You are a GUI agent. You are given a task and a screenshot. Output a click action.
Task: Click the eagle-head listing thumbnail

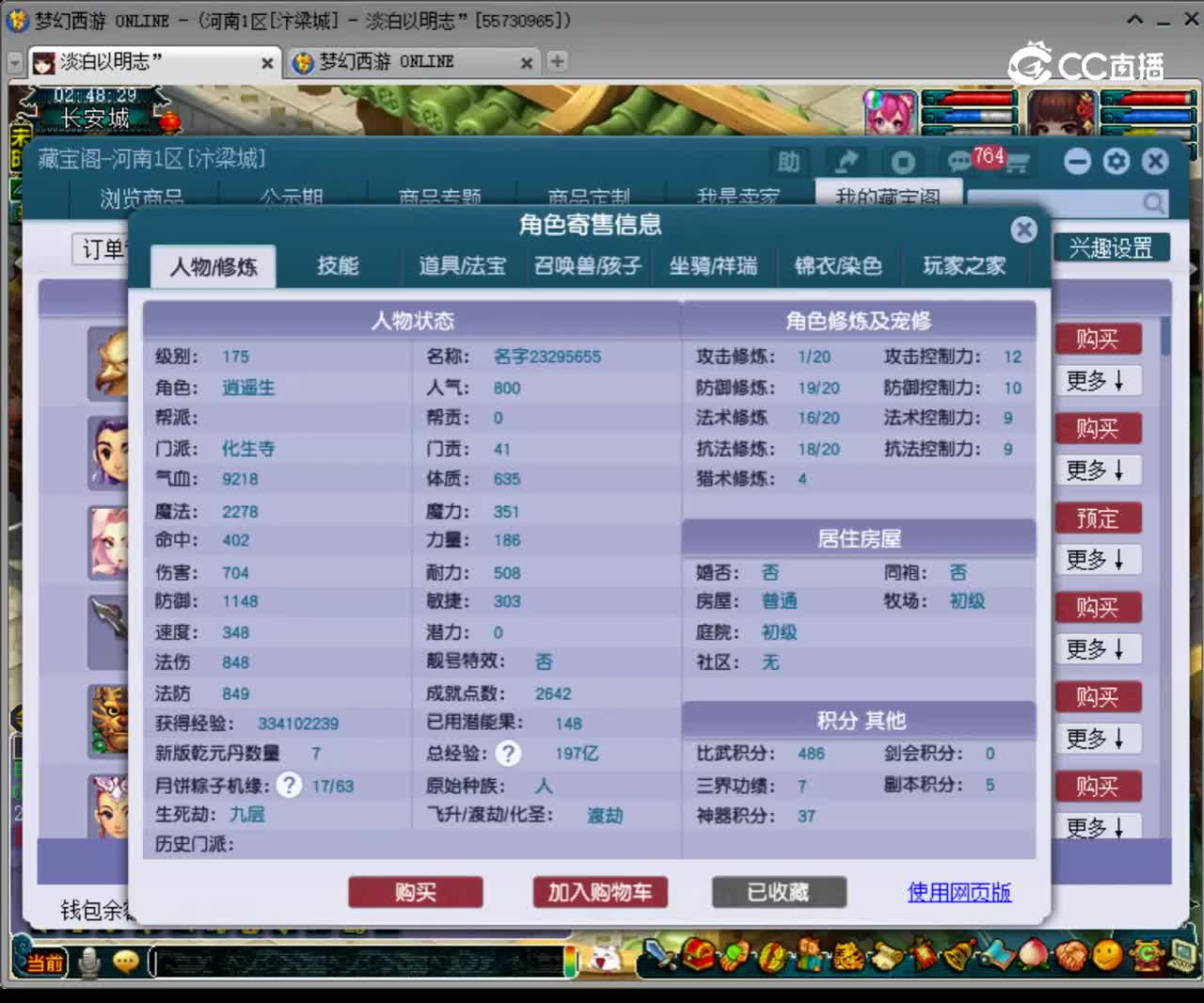(109, 363)
